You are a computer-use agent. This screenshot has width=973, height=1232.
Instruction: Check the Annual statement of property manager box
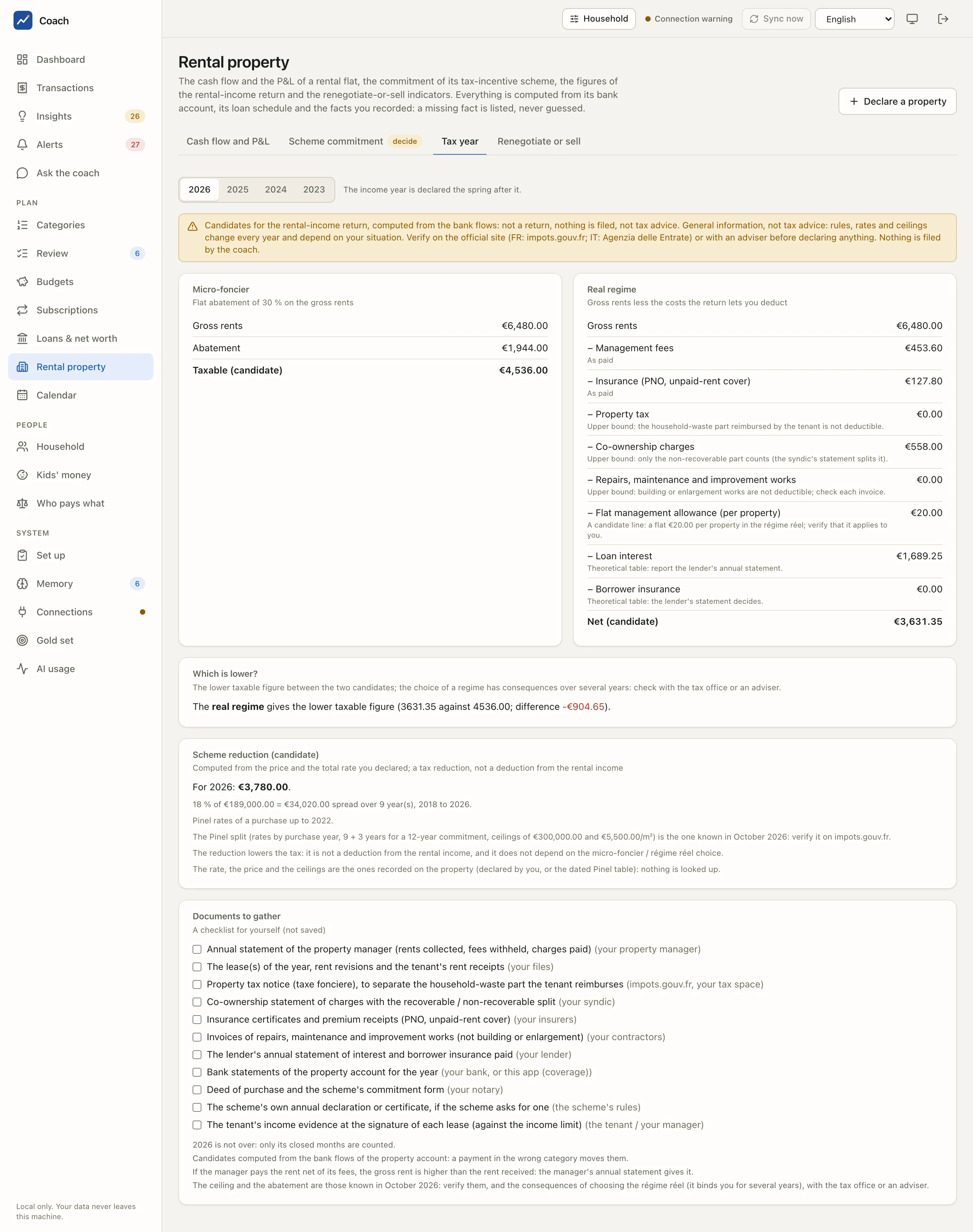click(x=197, y=949)
